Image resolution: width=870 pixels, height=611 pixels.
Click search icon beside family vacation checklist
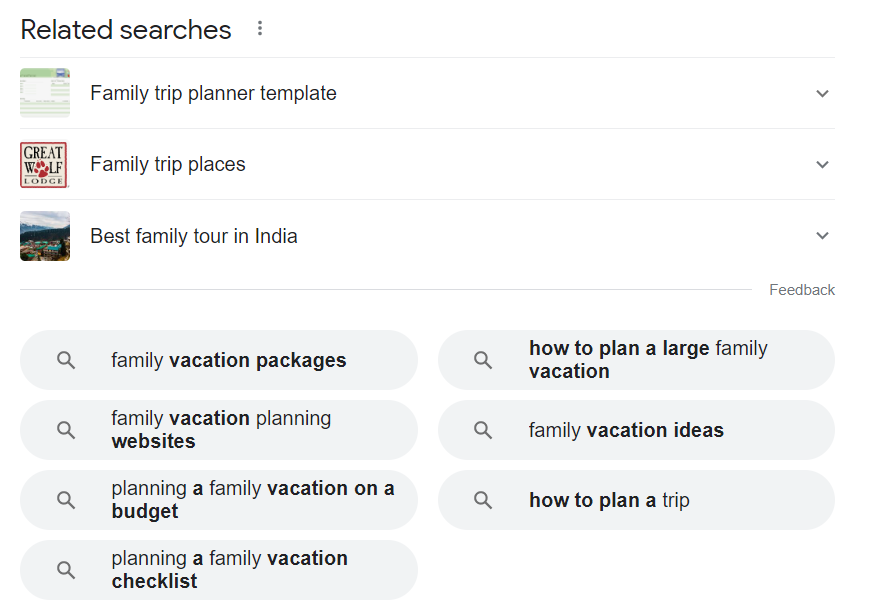66,570
